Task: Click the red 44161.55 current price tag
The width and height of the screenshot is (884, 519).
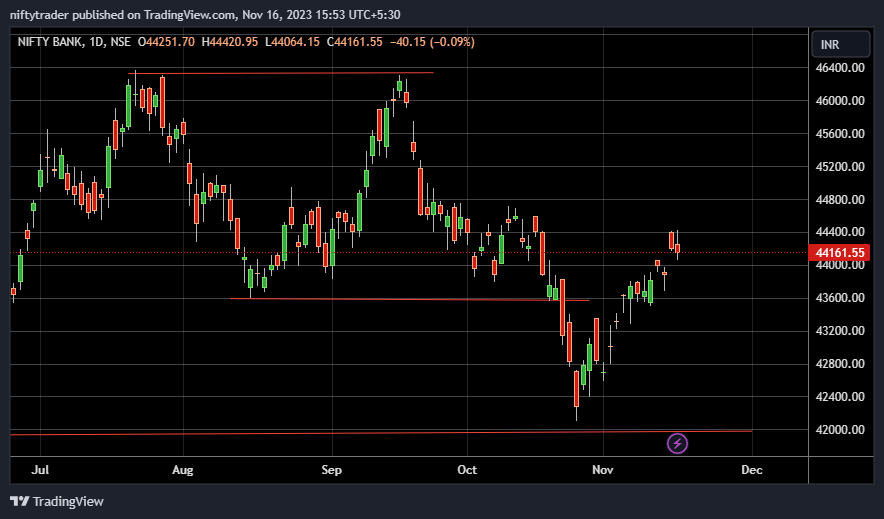Action: (x=839, y=252)
